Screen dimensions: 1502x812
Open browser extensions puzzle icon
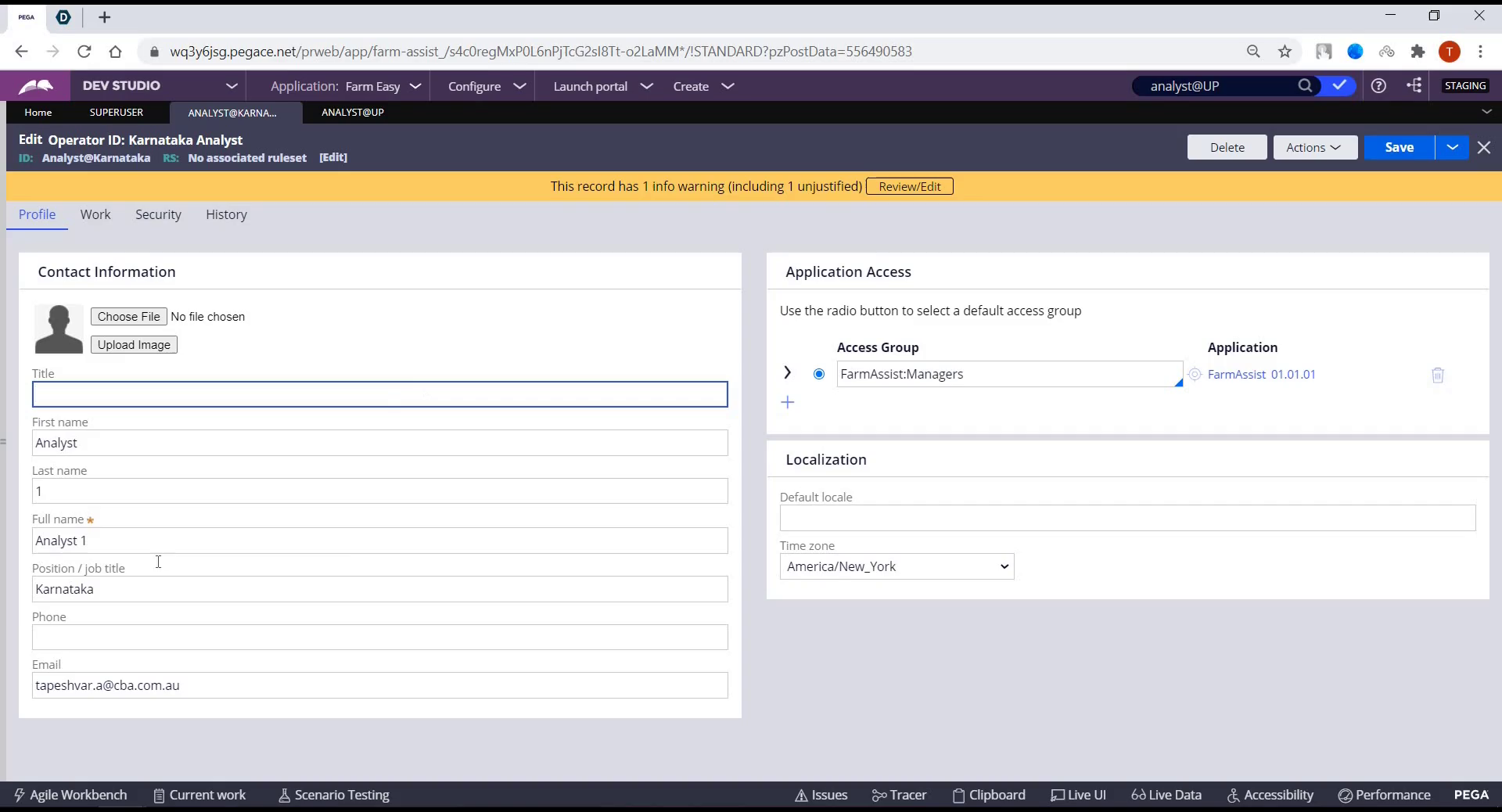click(1418, 52)
